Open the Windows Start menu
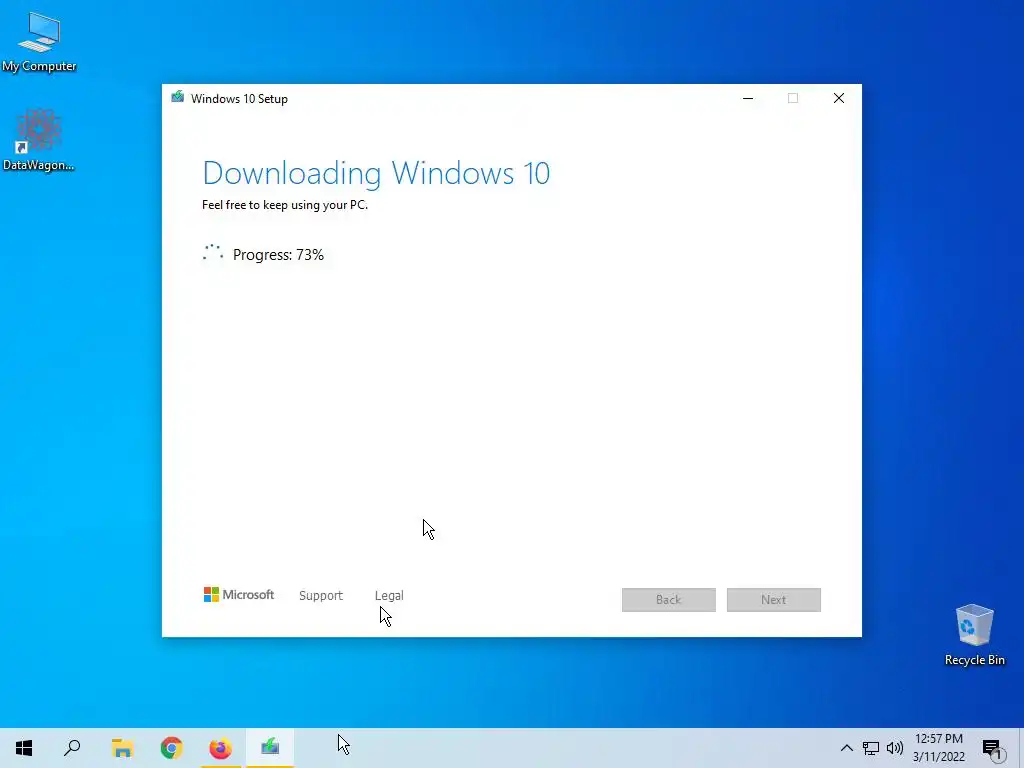The width and height of the screenshot is (1024, 768). [24, 748]
